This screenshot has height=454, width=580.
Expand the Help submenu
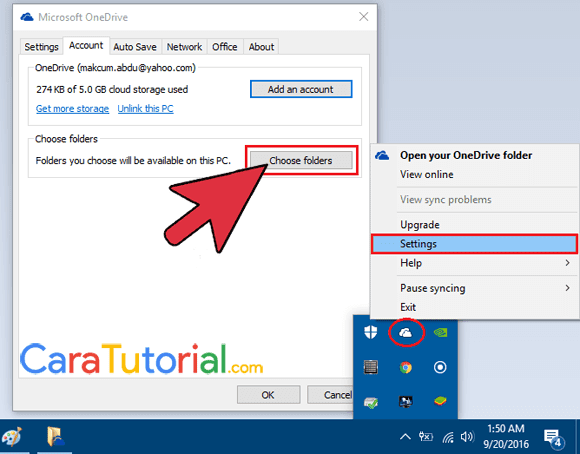point(475,263)
